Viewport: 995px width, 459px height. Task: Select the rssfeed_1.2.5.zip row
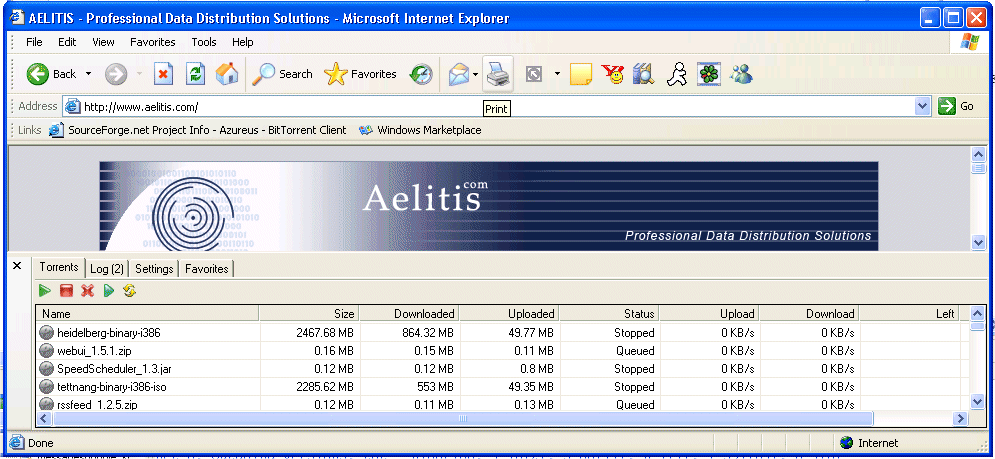(x=503, y=404)
